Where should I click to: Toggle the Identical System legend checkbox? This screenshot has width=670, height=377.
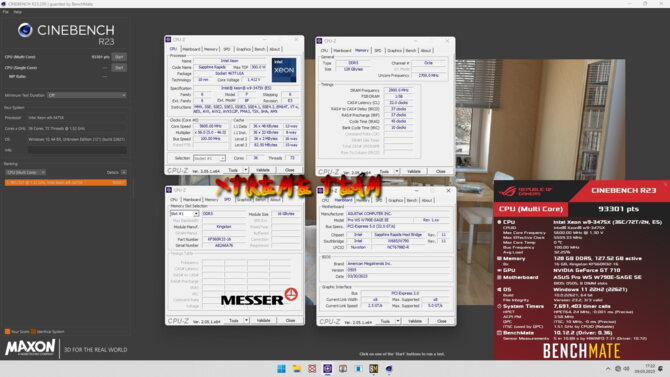tap(33, 332)
